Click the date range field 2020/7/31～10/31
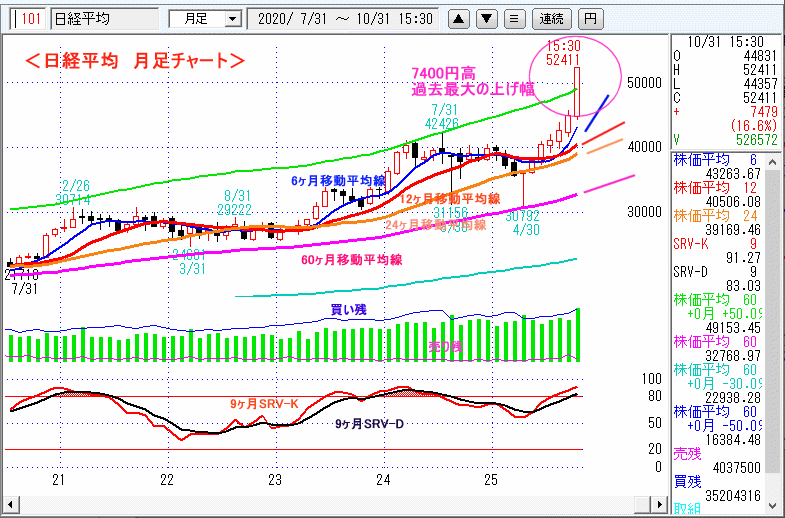The image size is (785, 518). [343, 19]
